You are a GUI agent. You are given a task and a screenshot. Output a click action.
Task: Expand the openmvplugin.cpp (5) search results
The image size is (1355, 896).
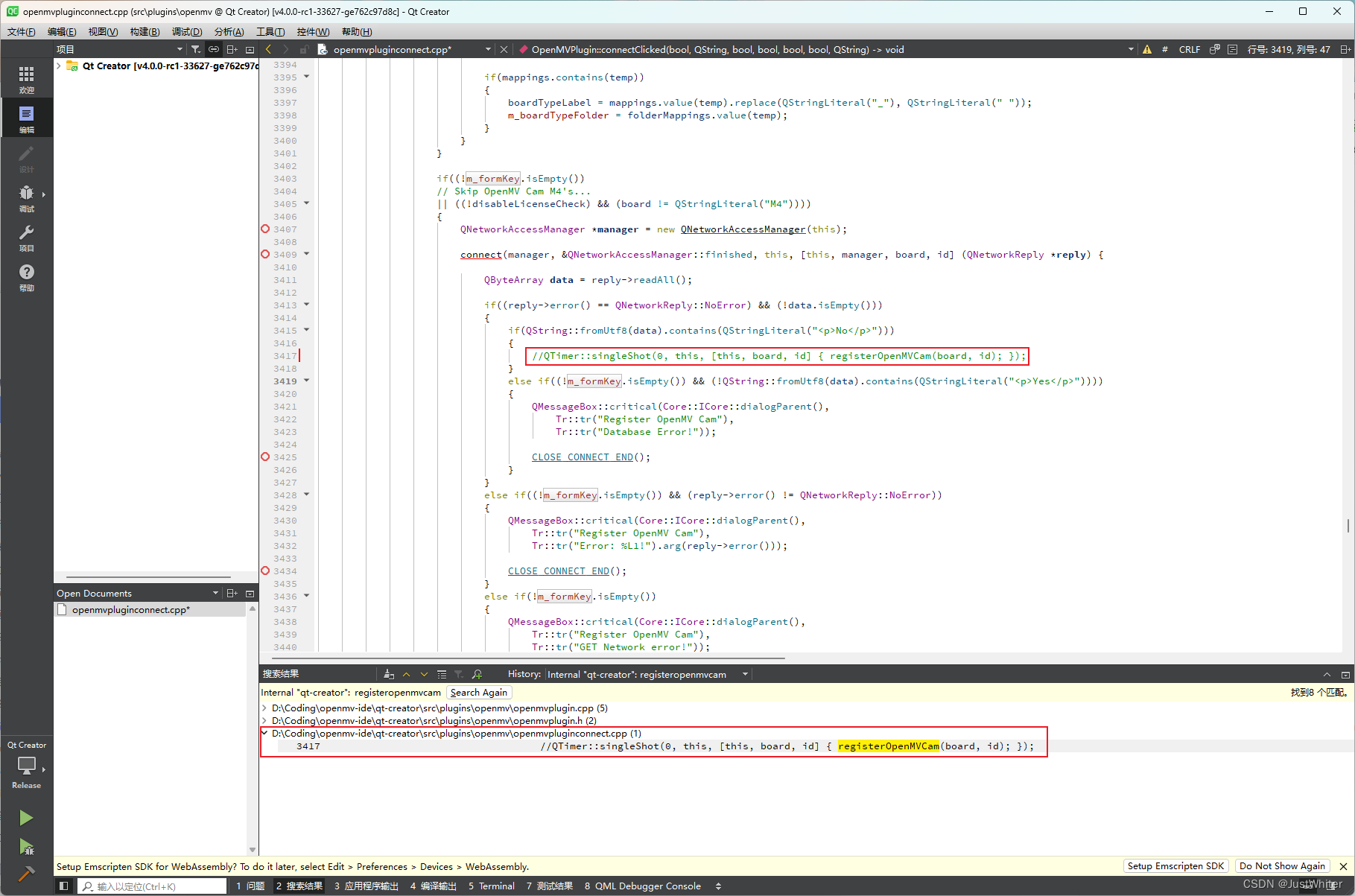[x=264, y=708]
